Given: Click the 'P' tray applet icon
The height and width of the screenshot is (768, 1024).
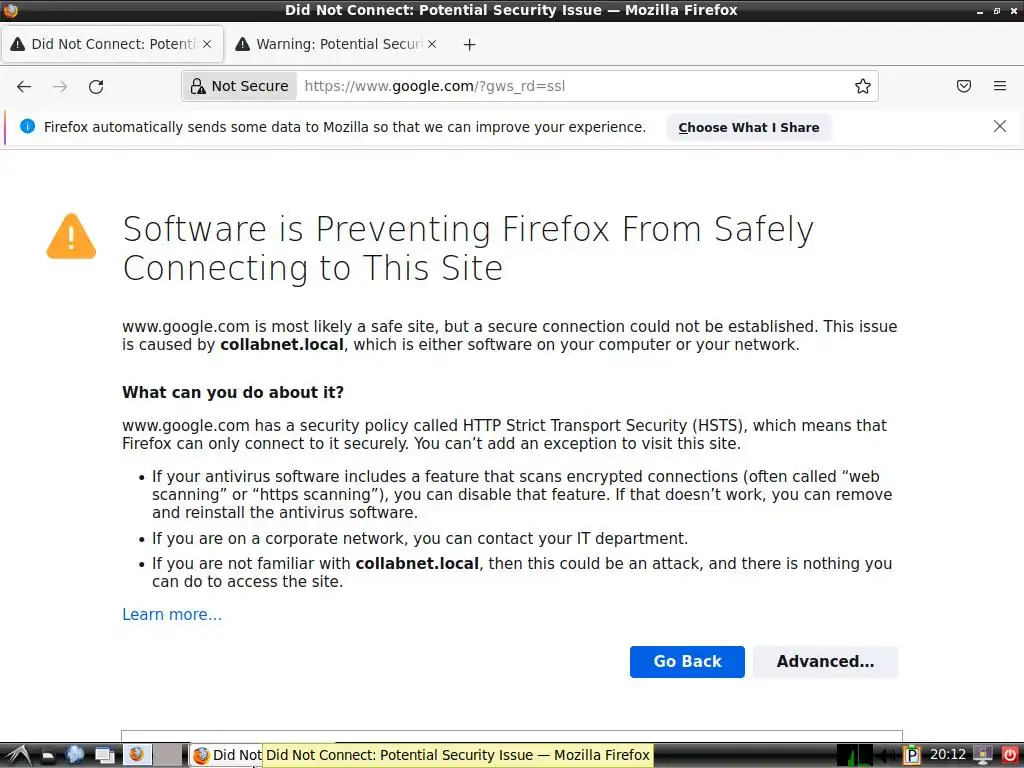Looking at the screenshot, I should [912, 756].
